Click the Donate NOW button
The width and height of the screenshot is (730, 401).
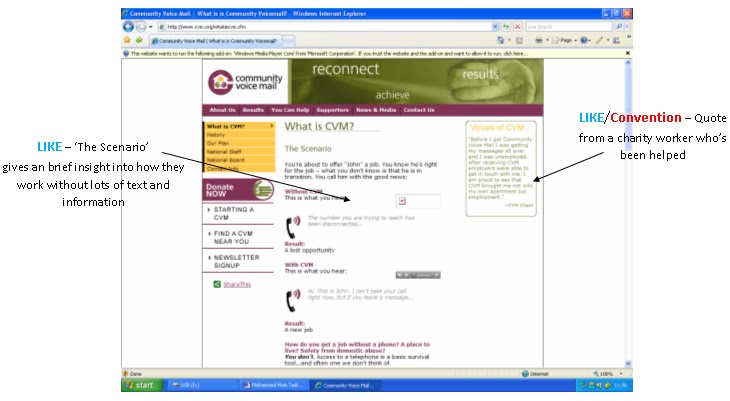click(238, 190)
